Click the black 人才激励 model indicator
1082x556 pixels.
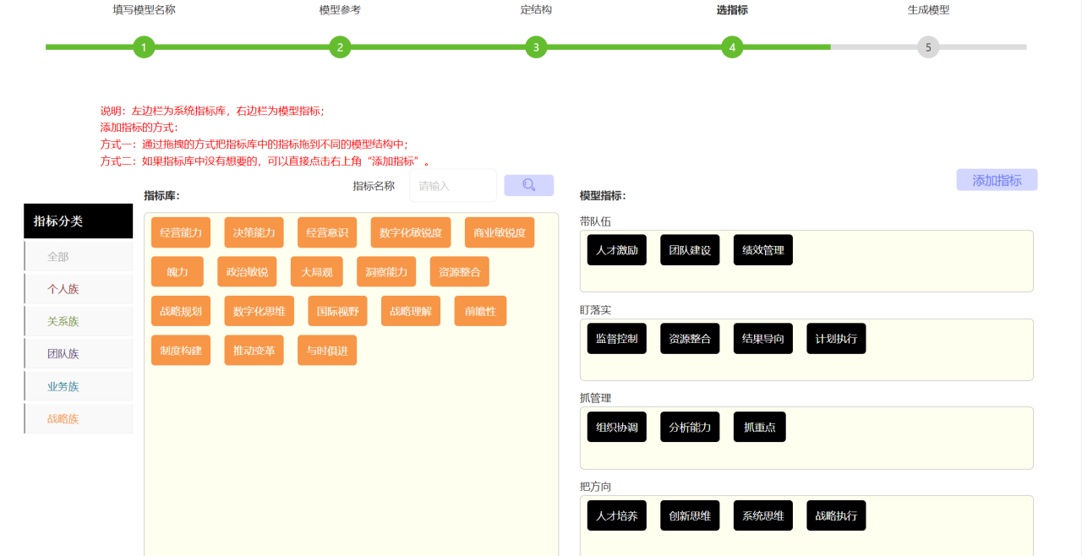(617, 250)
